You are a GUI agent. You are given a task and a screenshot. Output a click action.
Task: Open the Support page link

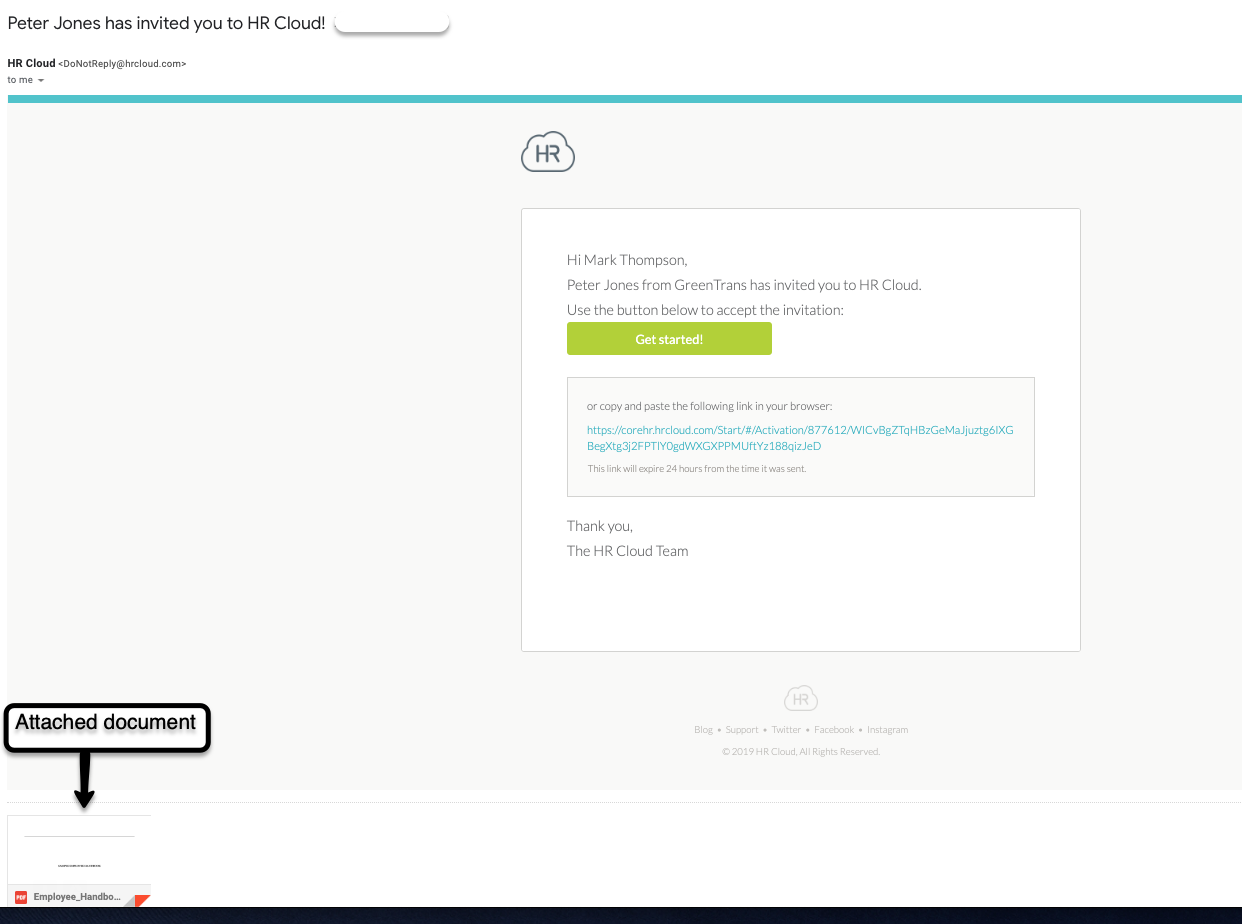(742, 729)
